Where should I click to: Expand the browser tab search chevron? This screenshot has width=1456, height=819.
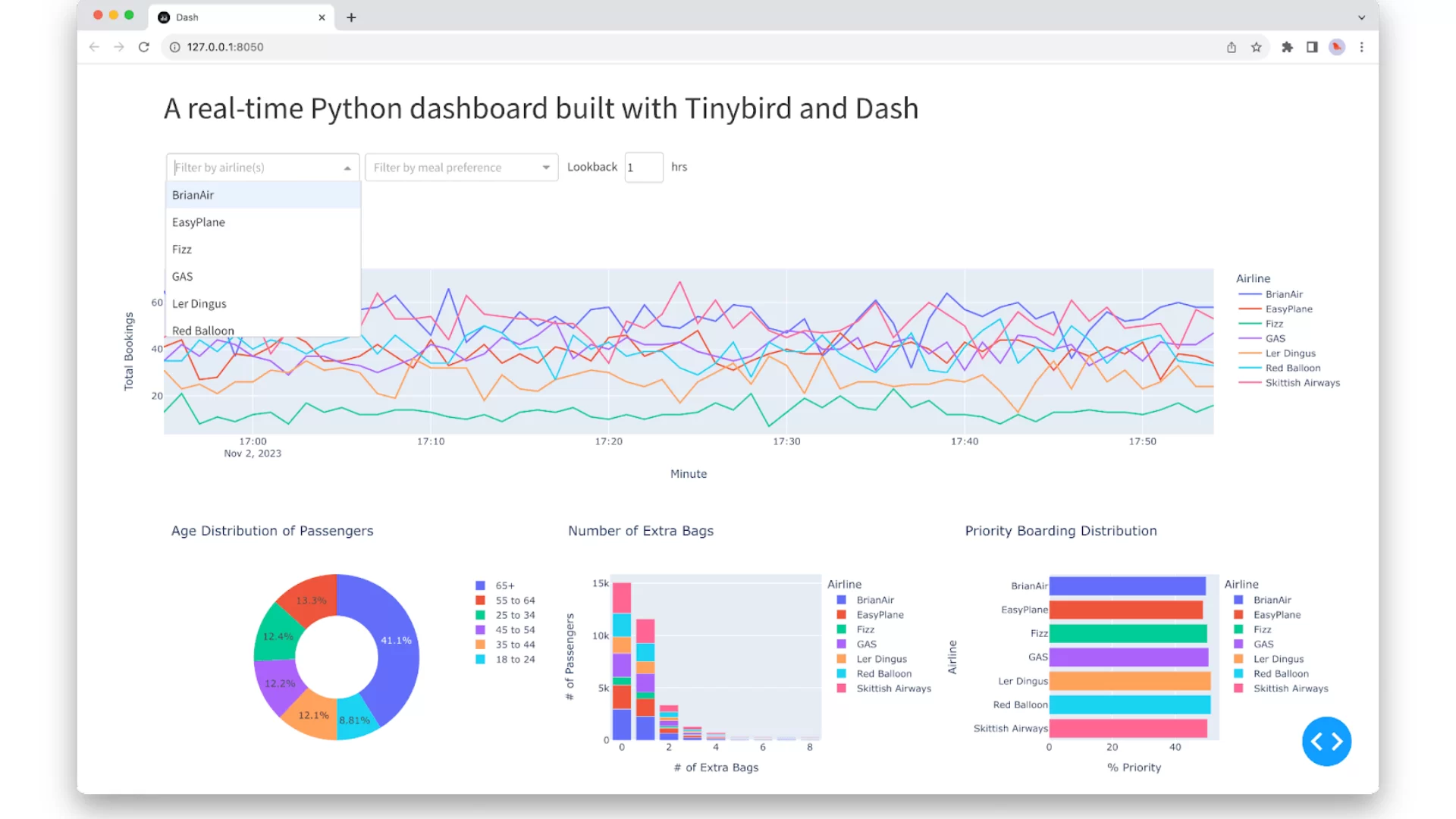[x=1361, y=17]
